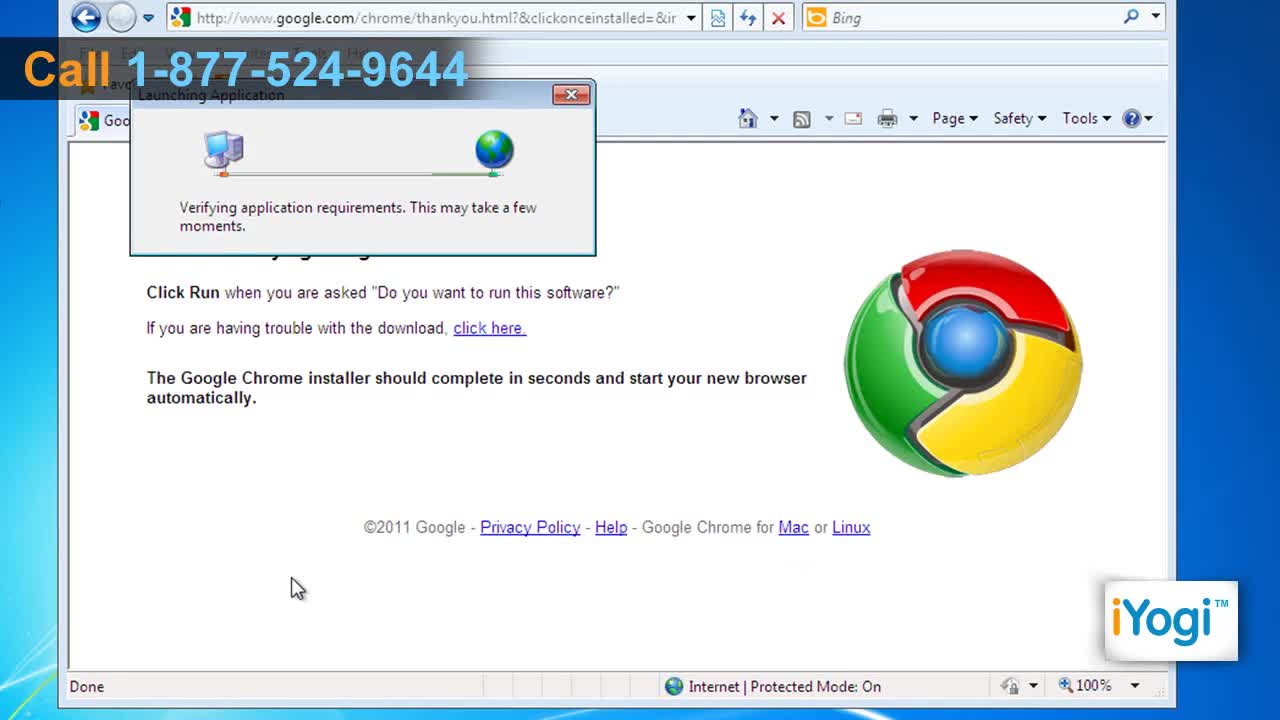Click the magnifier Search button
Image resolution: width=1280 pixels, height=720 pixels.
click(1131, 17)
